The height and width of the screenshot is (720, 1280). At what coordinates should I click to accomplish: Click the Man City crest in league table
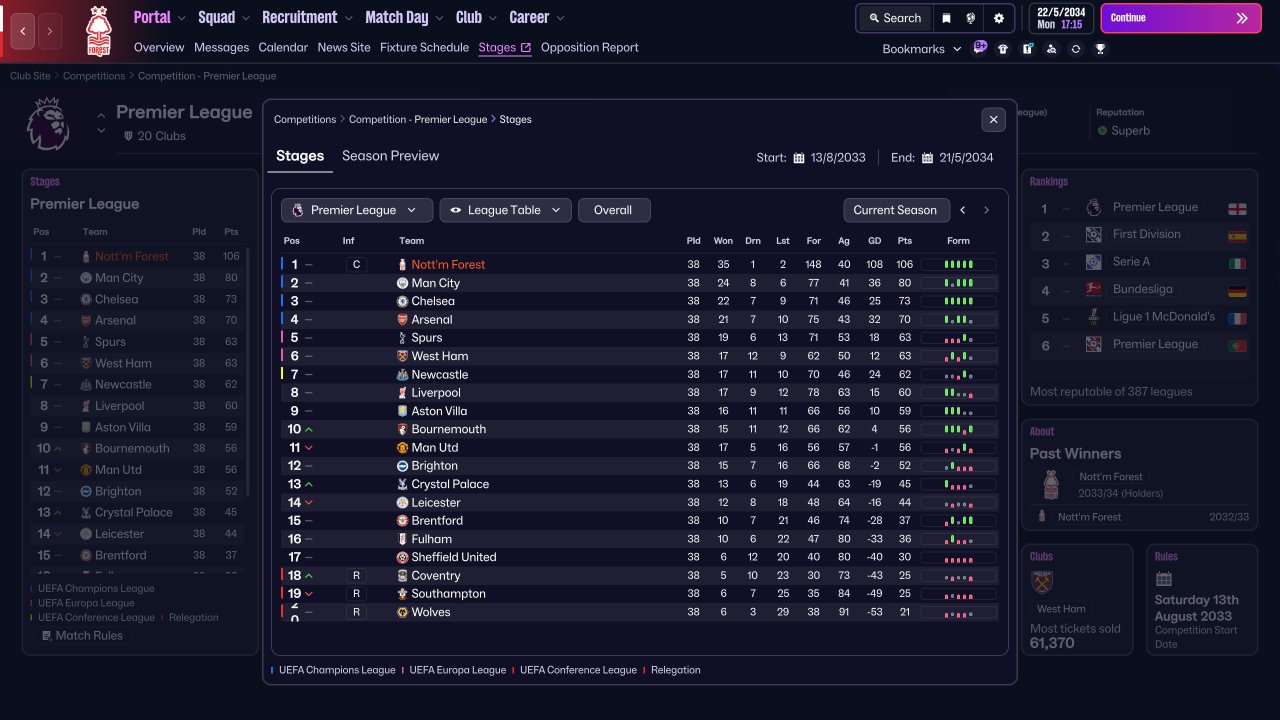point(402,283)
